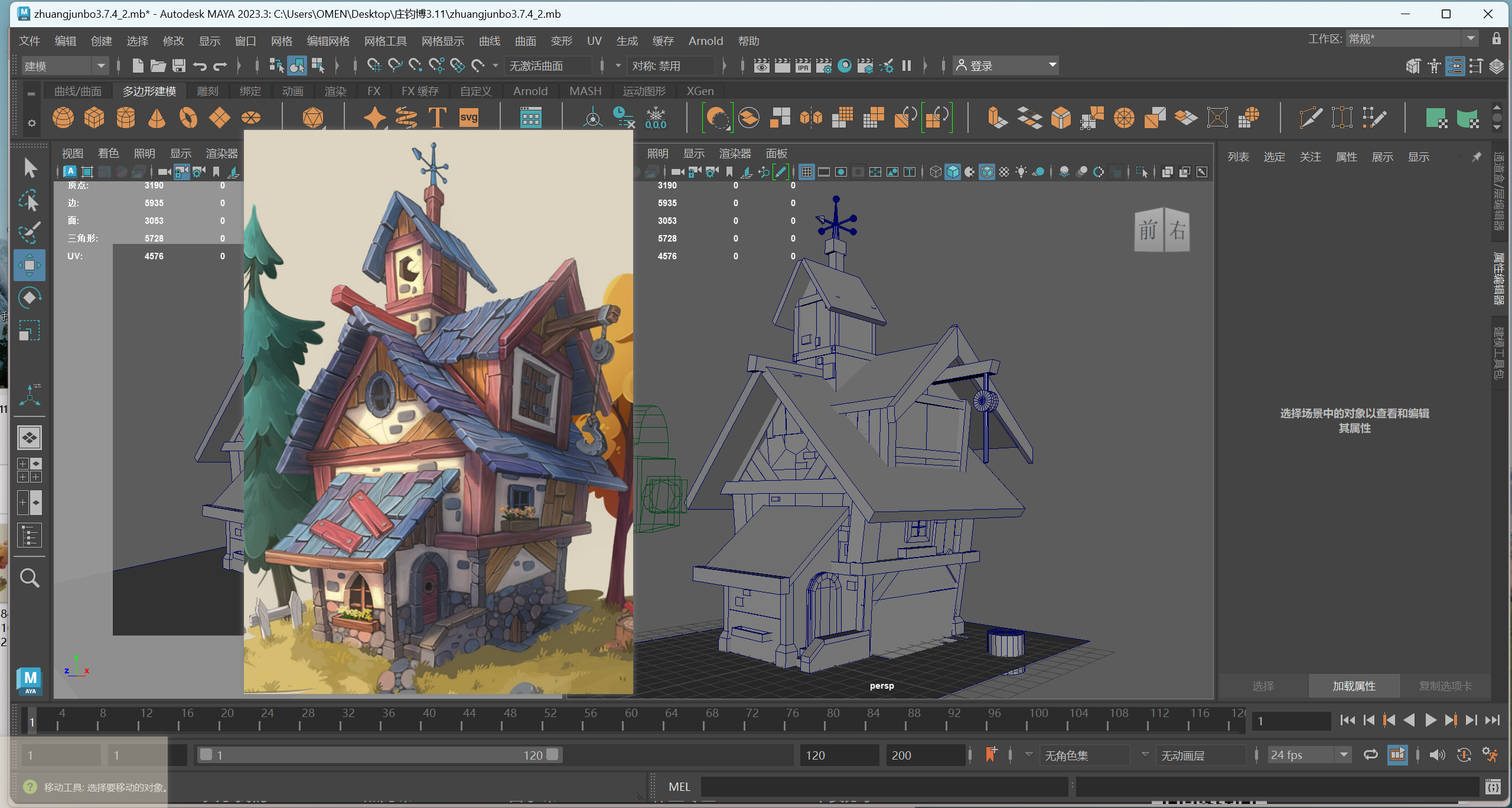Viewport: 1512px width, 808px height.
Task: Create a polygon sphere from the shelf
Action: pyautogui.click(x=63, y=118)
